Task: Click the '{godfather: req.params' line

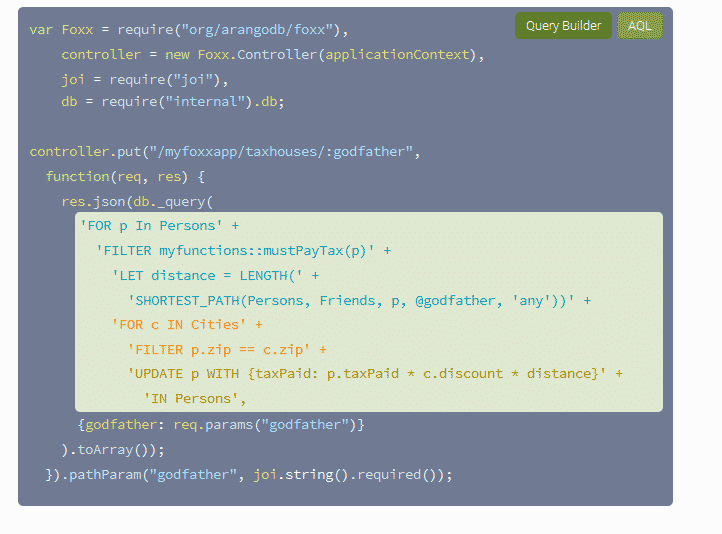Action: click(x=221, y=425)
